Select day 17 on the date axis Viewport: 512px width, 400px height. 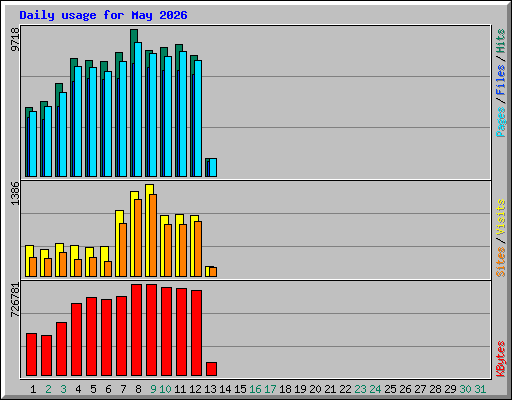[270, 389]
